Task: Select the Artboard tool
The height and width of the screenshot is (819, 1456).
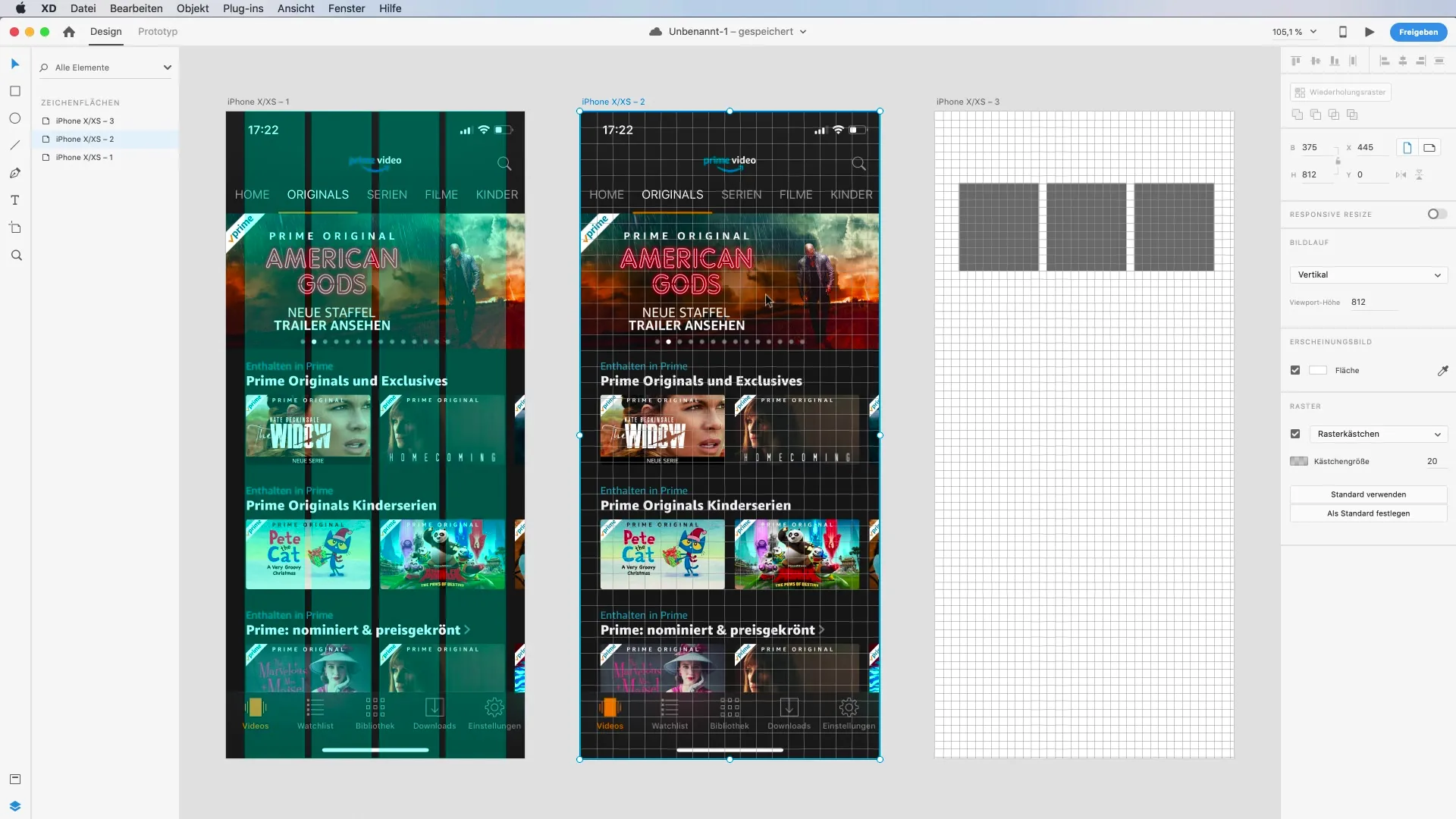Action: click(x=15, y=227)
